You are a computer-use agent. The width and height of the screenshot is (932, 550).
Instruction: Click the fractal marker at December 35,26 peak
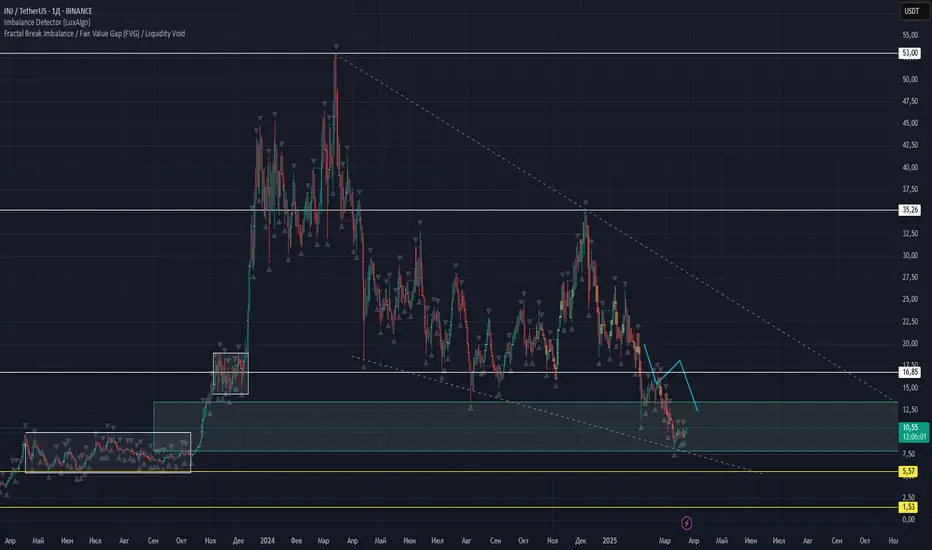click(585, 204)
